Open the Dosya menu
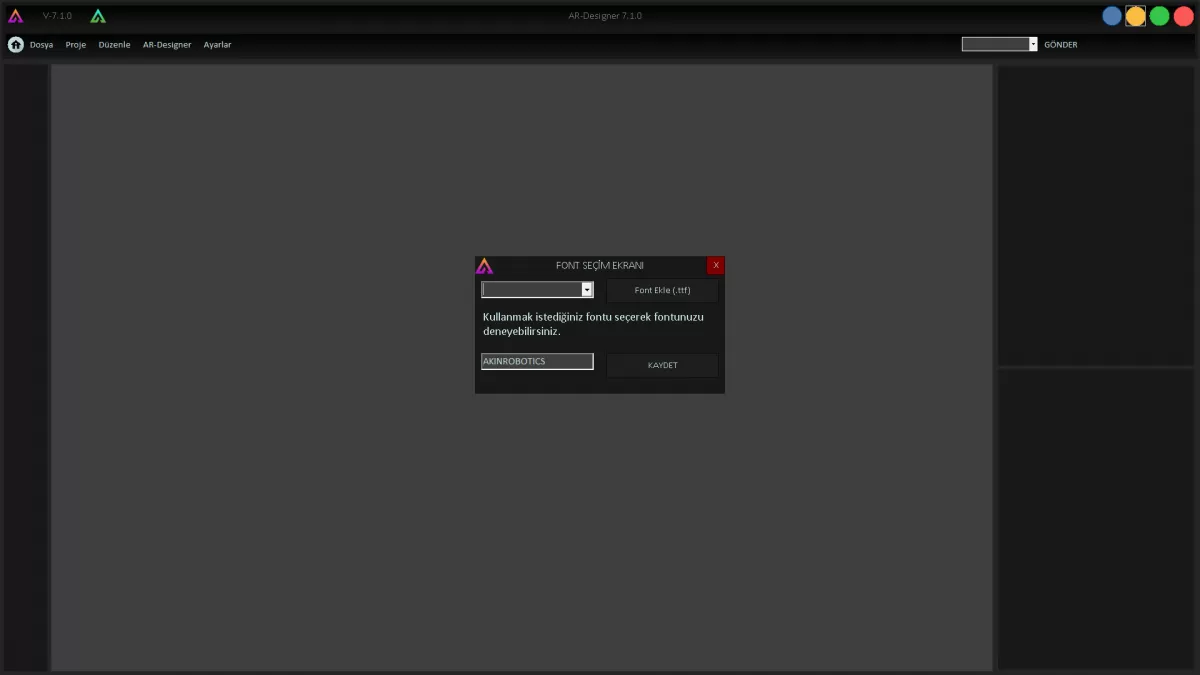The width and height of the screenshot is (1200, 675). point(41,45)
